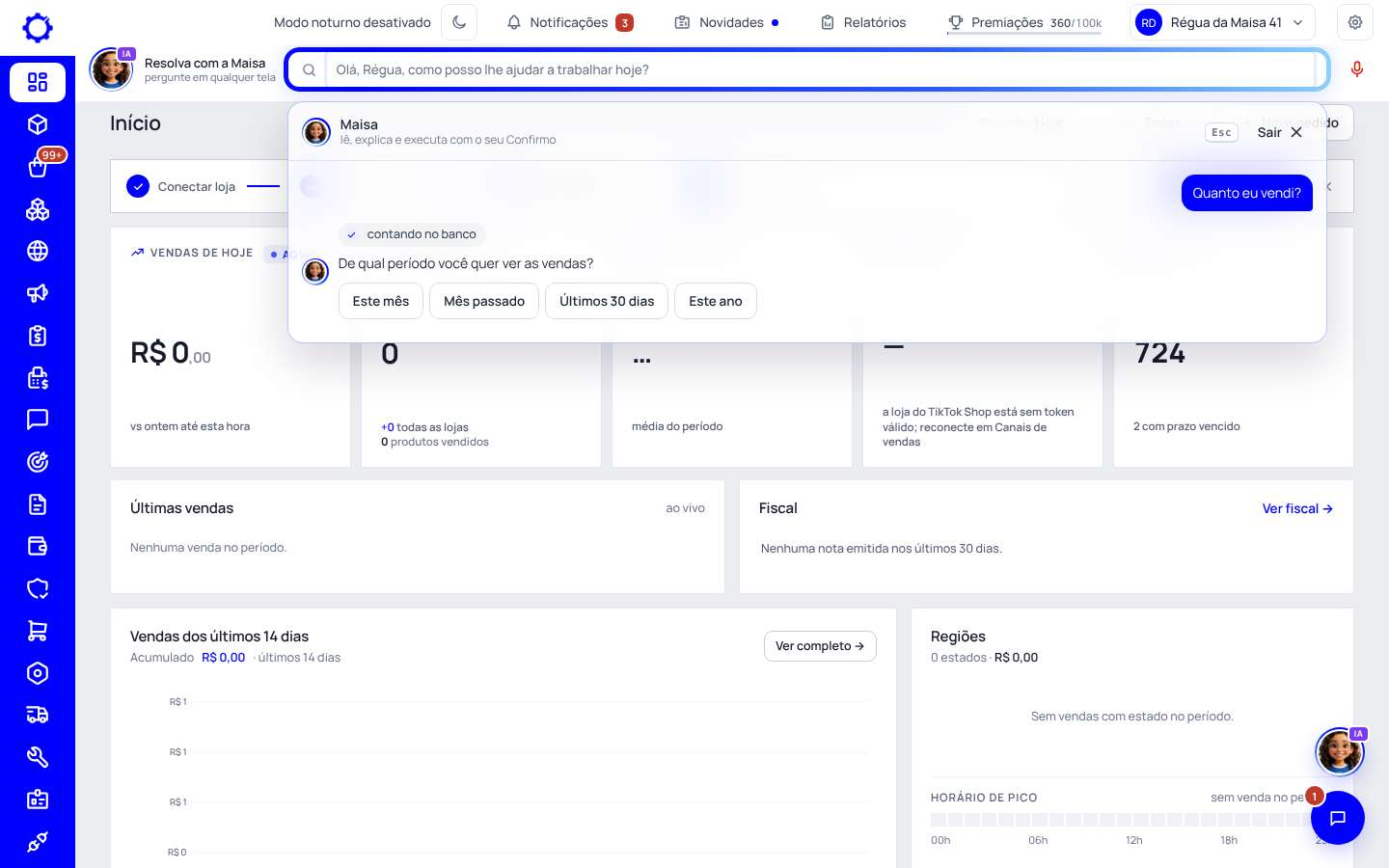This screenshot has width=1389, height=868.
Task: Expand Régua da Maisa 41 account dropdown
Action: (x=1222, y=22)
